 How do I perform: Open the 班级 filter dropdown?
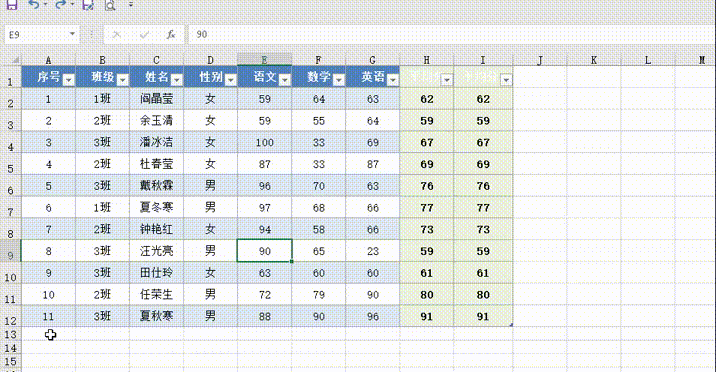pyautogui.click(x=122, y=80)
